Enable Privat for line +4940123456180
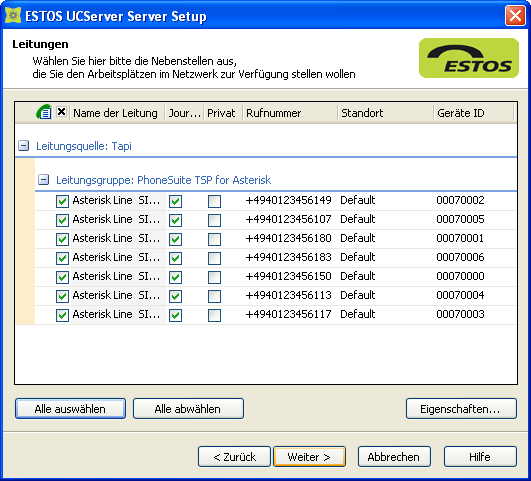 click(x=214, y=239)
